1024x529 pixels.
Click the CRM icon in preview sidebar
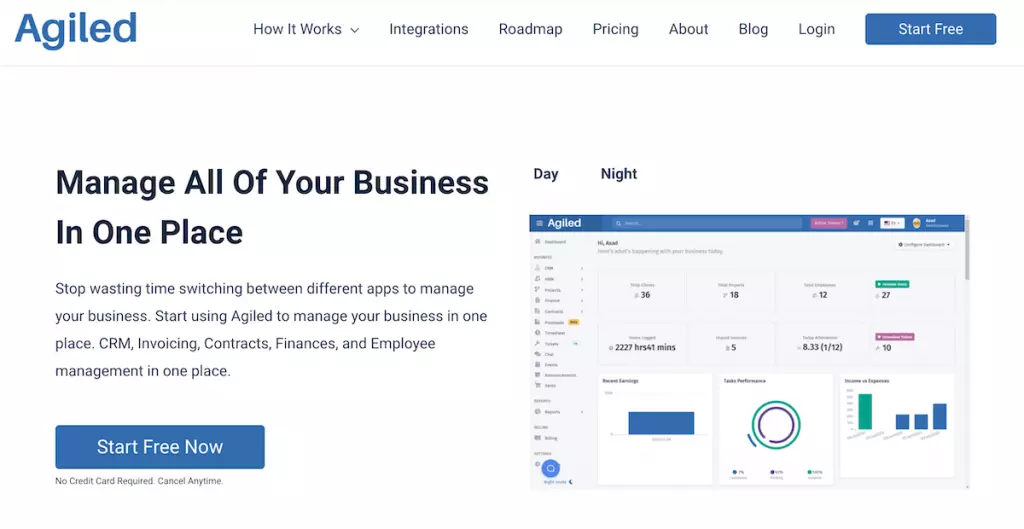pyautogui.click(x=537, y=268)
